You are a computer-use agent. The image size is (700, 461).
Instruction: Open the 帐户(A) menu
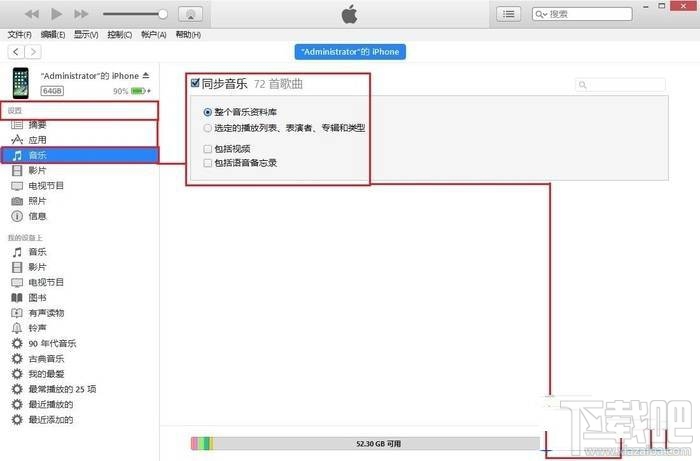coord(154,35)
